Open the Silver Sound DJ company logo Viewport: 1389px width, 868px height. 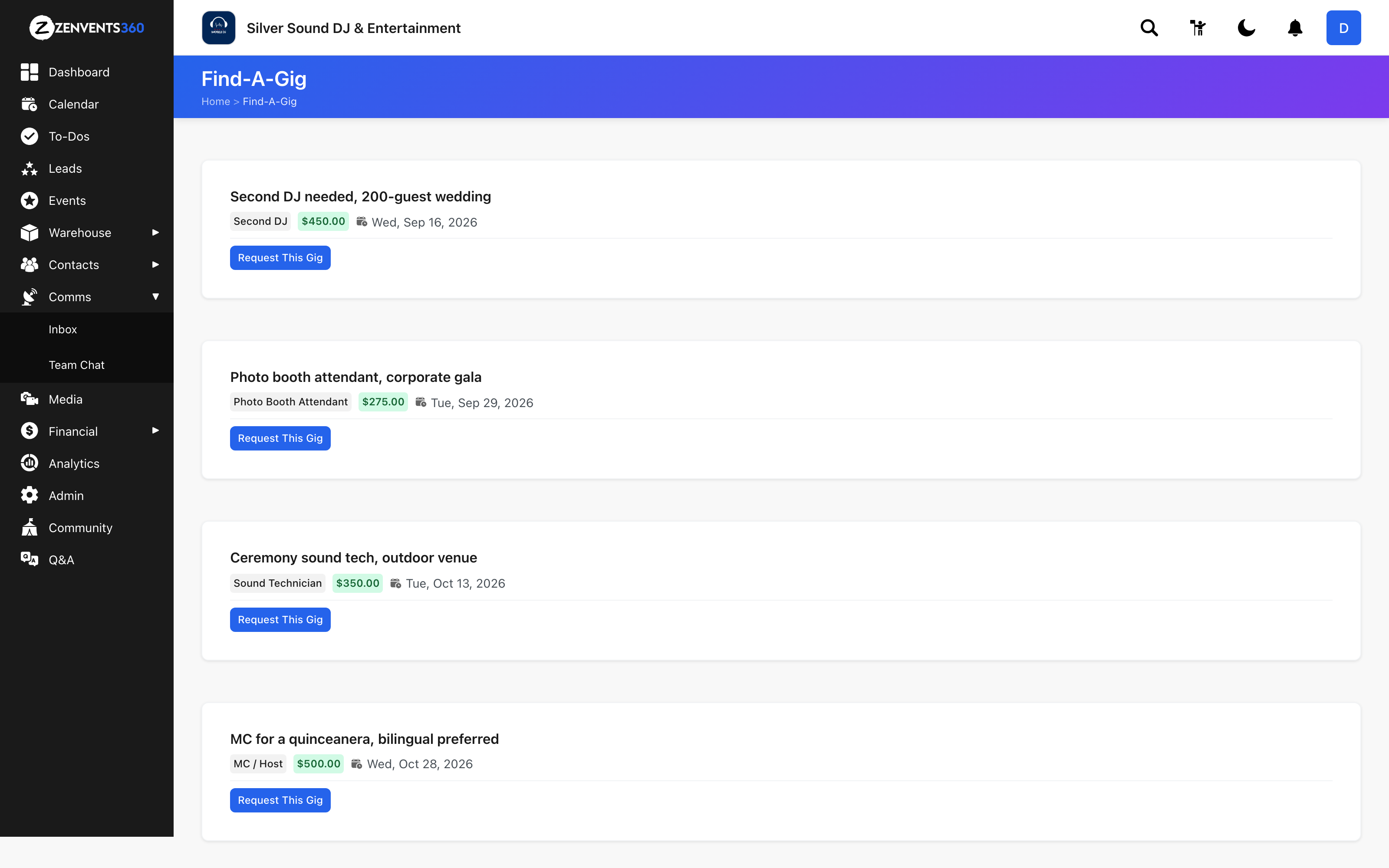[219, 27]
